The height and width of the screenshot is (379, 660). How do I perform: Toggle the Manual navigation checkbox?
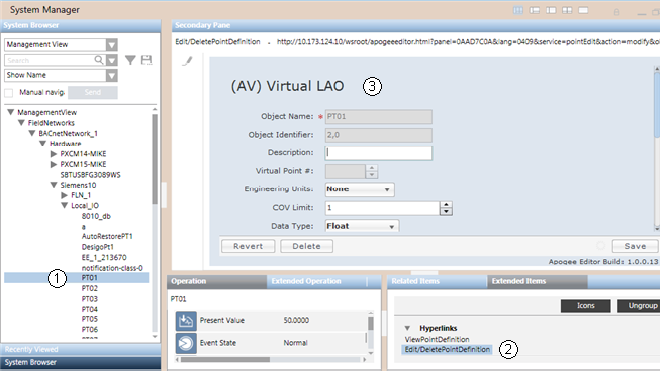(x=8, y=93)
